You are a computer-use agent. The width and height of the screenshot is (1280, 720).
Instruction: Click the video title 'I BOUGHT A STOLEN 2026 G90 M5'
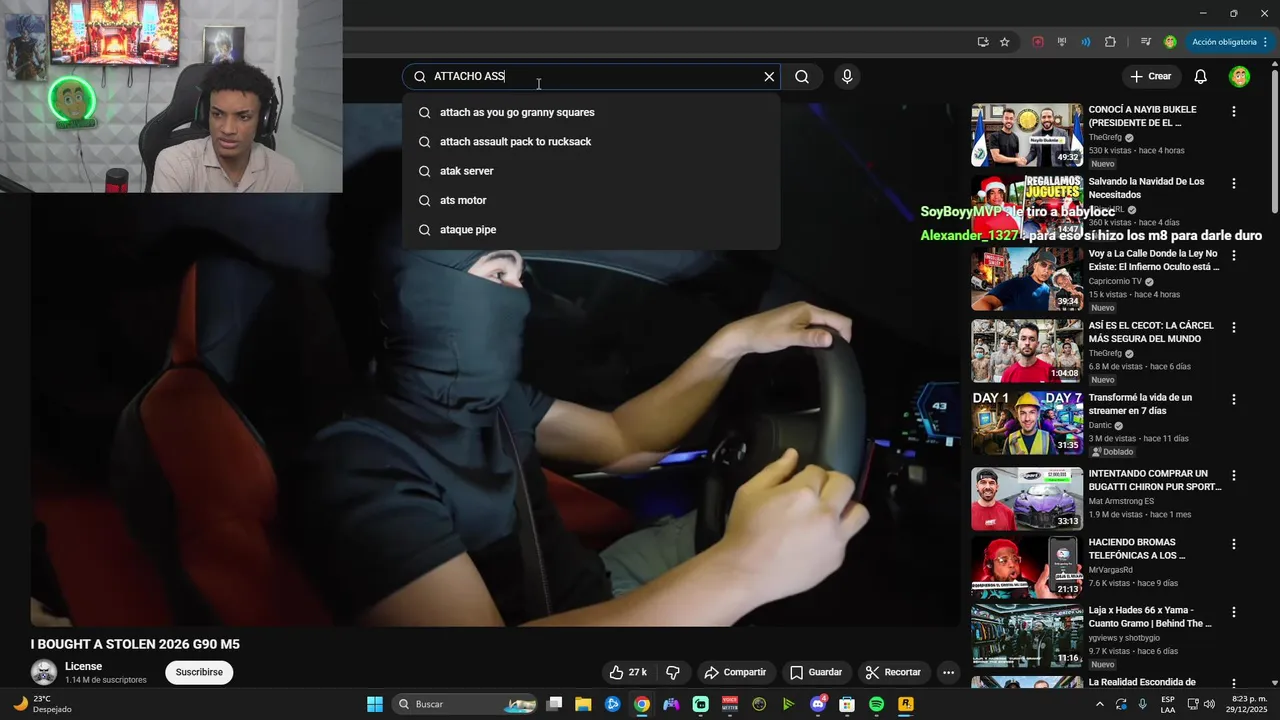[x=135, y=644]
